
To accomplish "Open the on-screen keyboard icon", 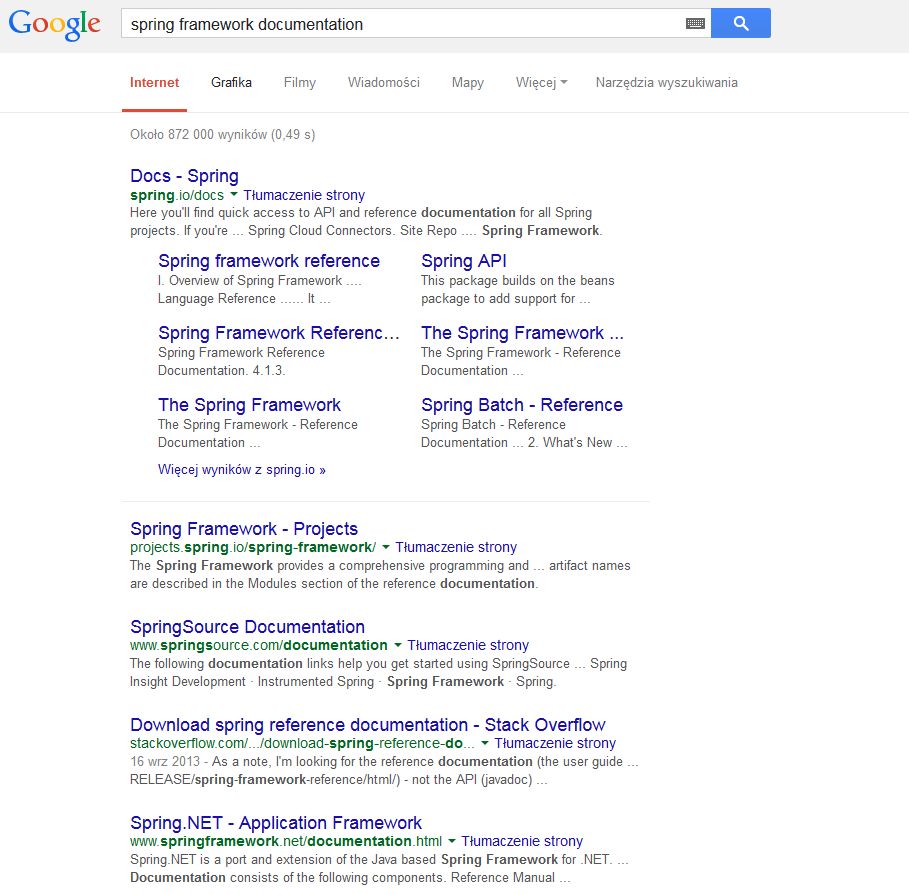I will 695,23.
